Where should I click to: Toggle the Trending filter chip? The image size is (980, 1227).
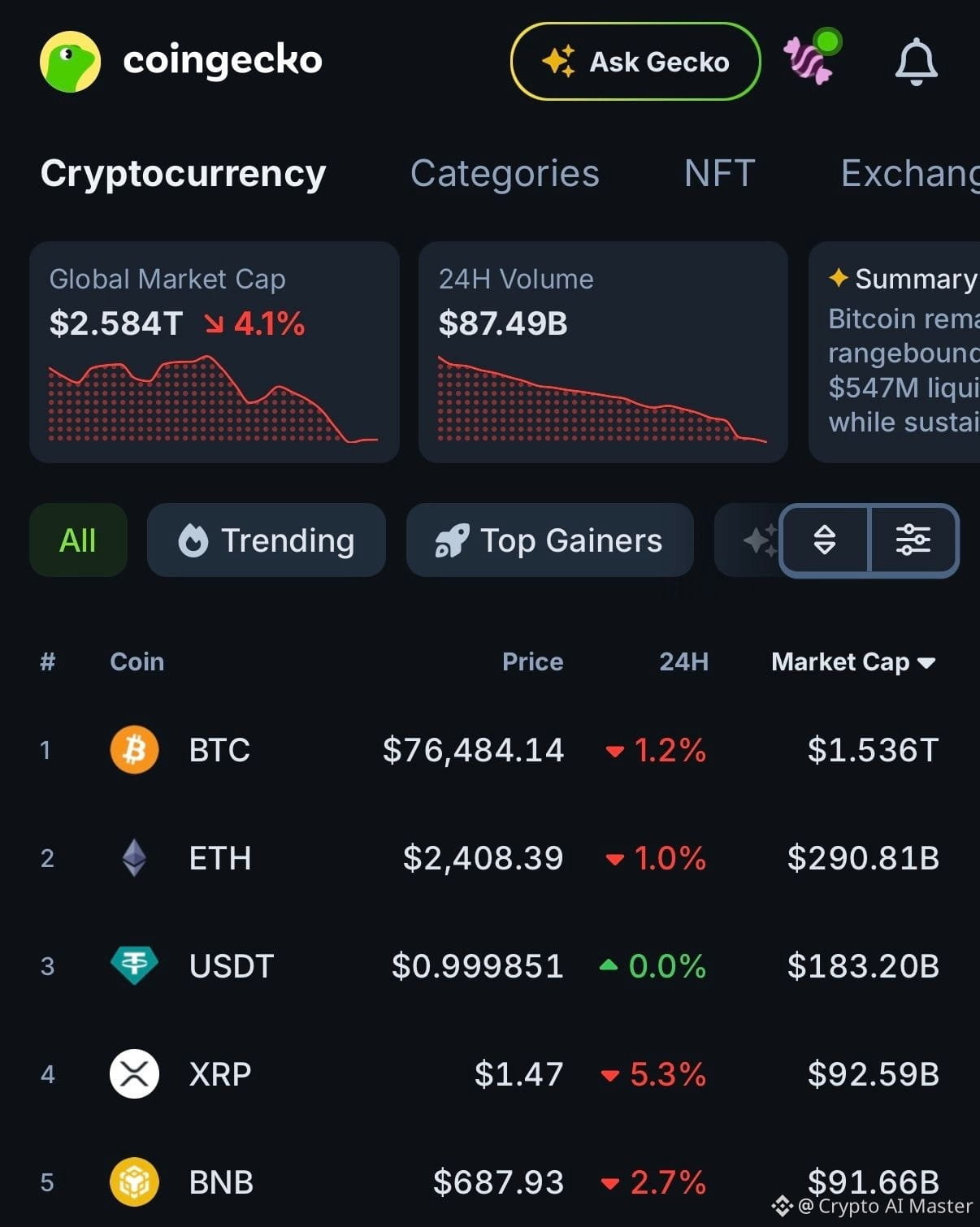(267, 540)
